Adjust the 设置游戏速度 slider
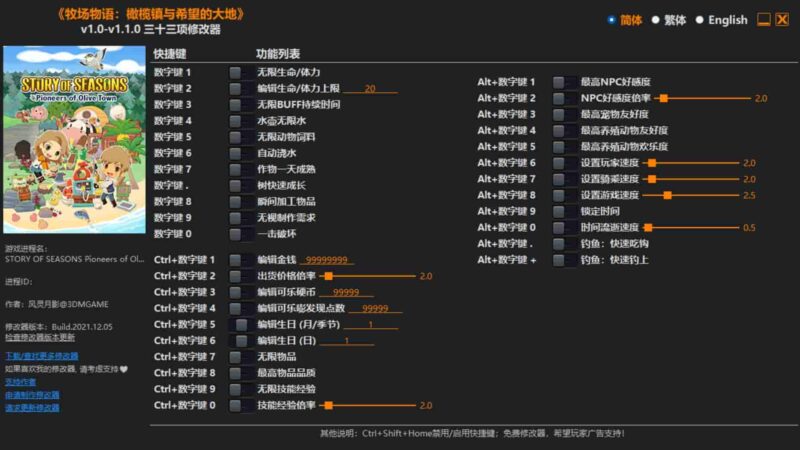800x450 pixels. point(691,195)
